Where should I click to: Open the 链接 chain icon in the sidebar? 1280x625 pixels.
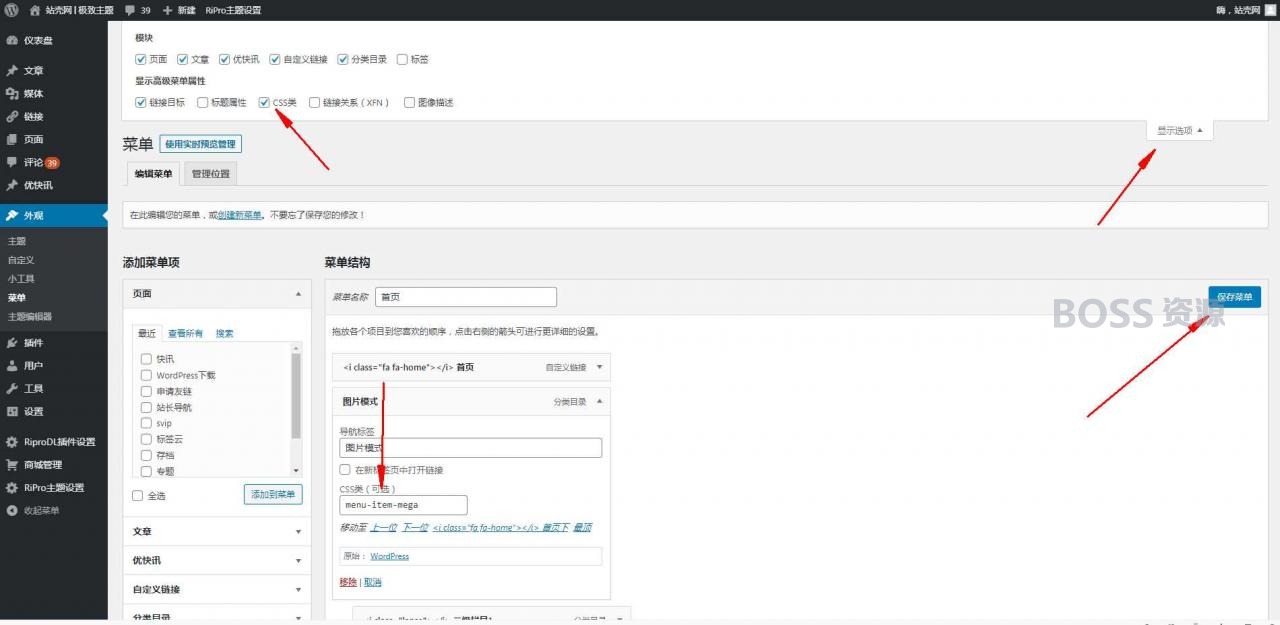click(x=12, y=117)
